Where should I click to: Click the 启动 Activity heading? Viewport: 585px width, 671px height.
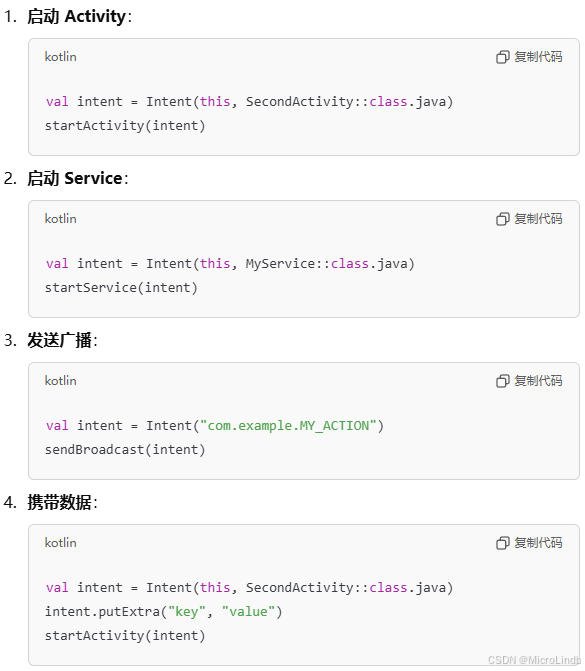(79, 17)
